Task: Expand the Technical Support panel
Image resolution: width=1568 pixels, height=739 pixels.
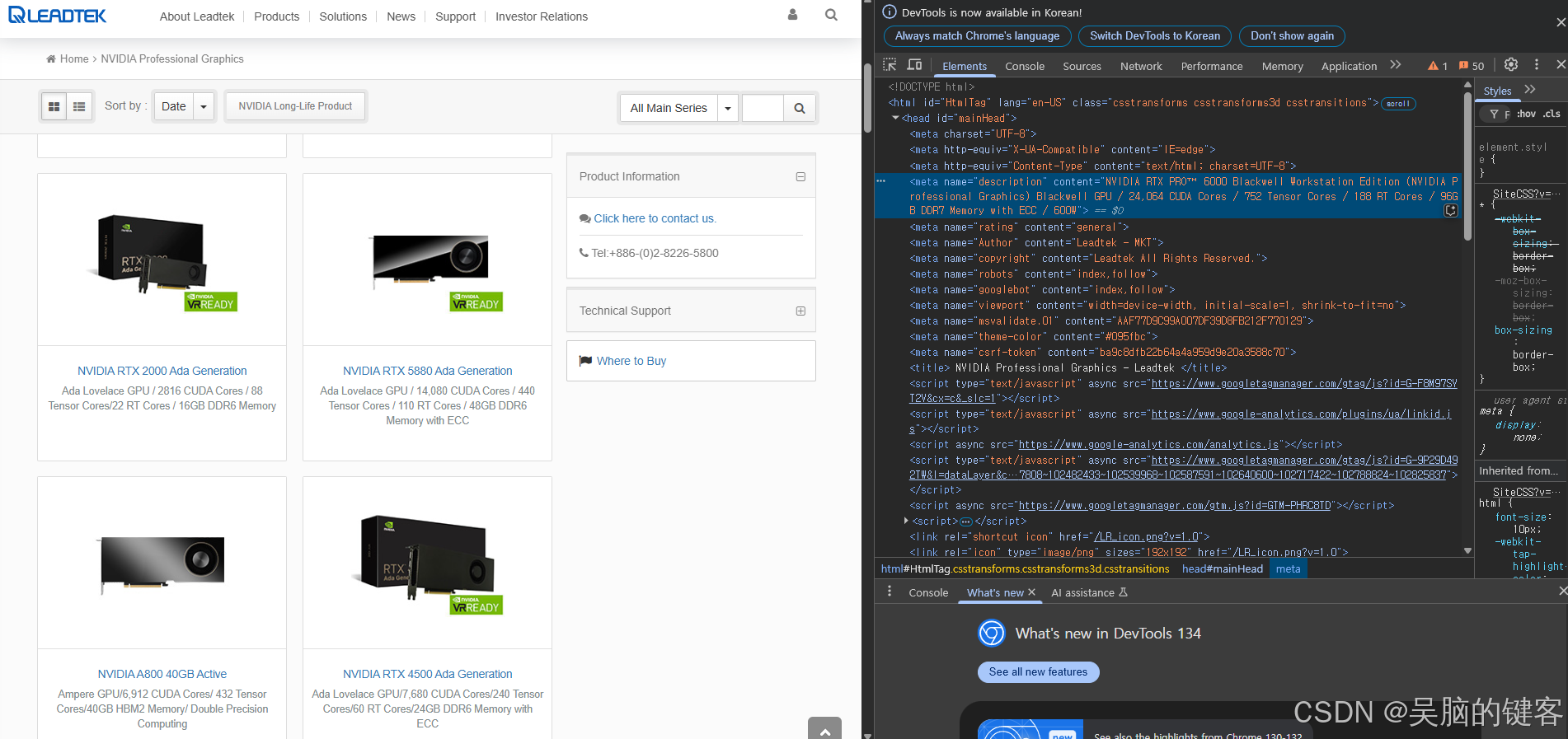Action: (x=800, y=311)
